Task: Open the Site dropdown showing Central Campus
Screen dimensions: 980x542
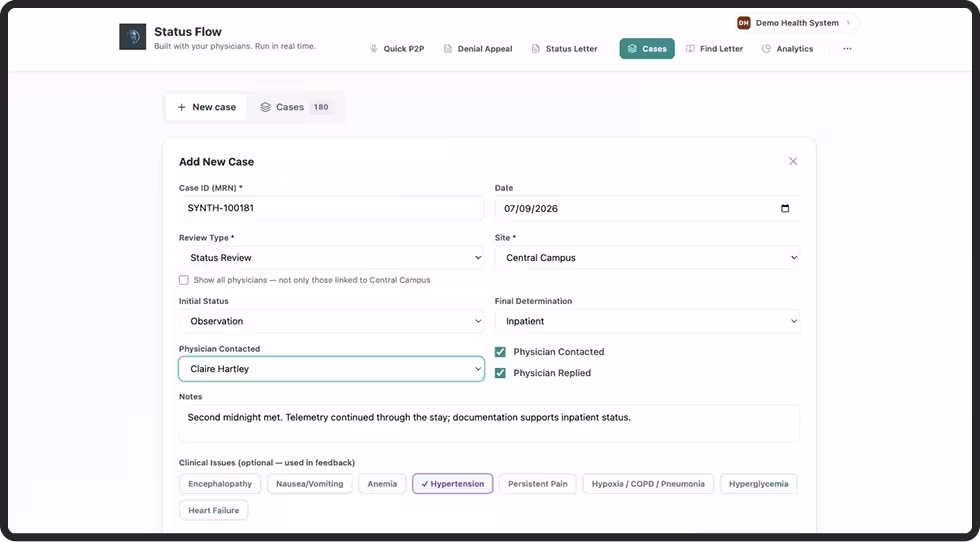Action: [x=648, y=258]
